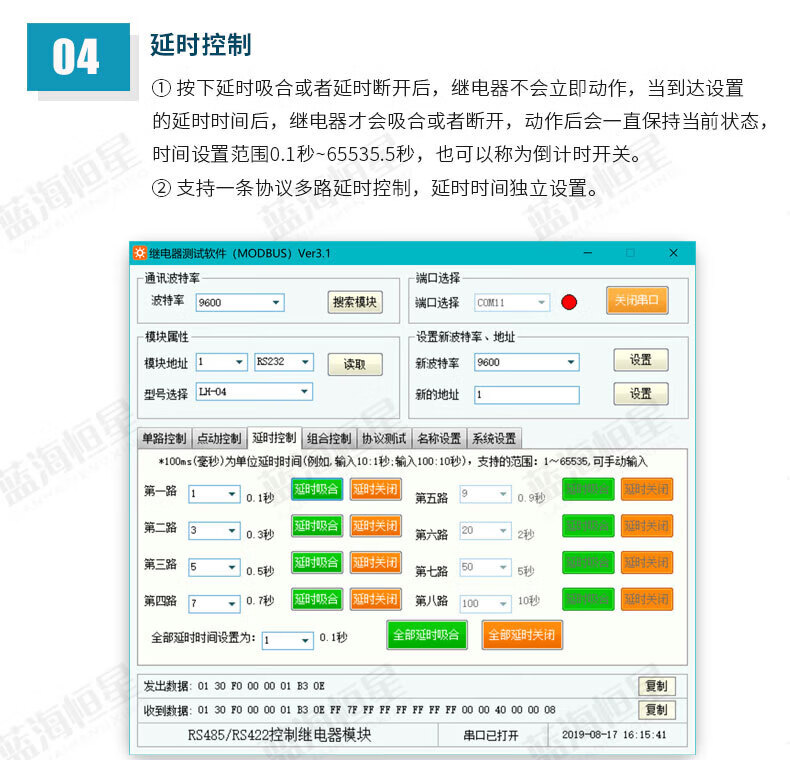Click 复制 button for 发出数据
This screenshot has height=760, width=790.
pyautogui.click(x=656, y=686)
